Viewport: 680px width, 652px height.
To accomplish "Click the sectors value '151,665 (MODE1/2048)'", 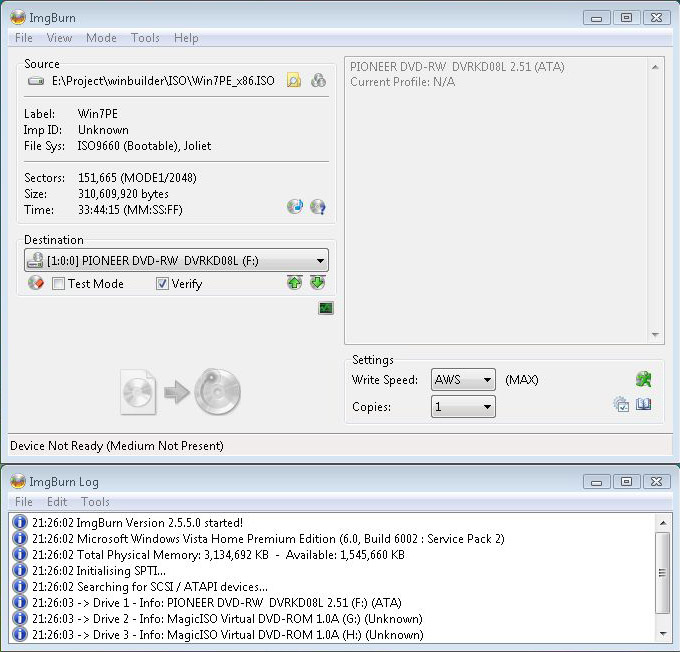I will click(x=137, y=177).
